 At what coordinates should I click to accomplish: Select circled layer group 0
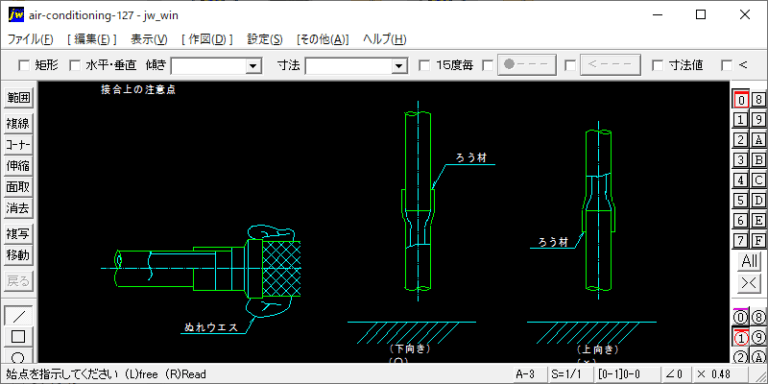point(741,317)
